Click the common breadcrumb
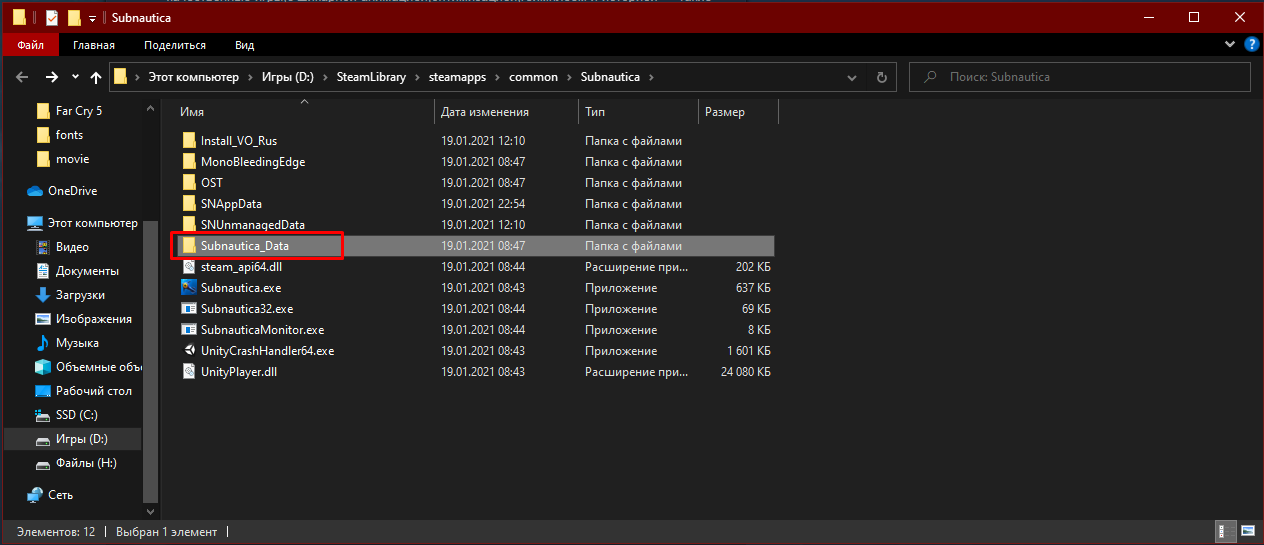This screenshot has width=1264, height=545. (x=534, y=77)
